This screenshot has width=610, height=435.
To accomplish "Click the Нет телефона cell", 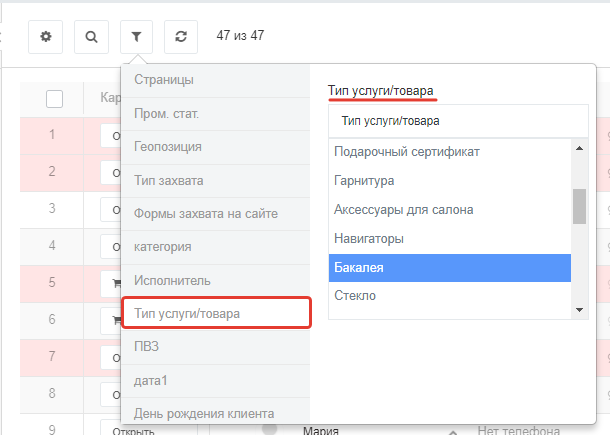I will (519, 430).
